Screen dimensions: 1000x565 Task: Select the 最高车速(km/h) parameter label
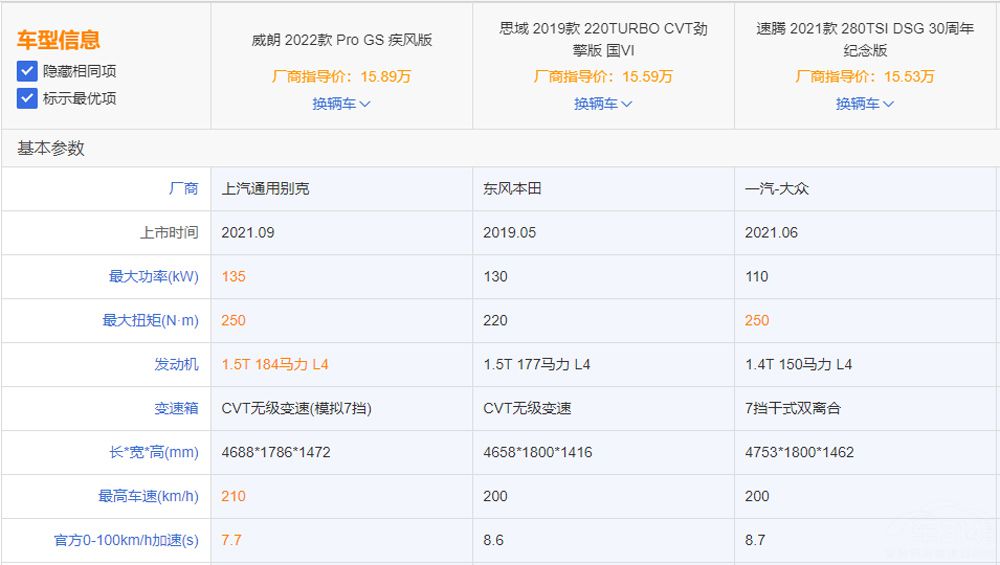(148, 496)
